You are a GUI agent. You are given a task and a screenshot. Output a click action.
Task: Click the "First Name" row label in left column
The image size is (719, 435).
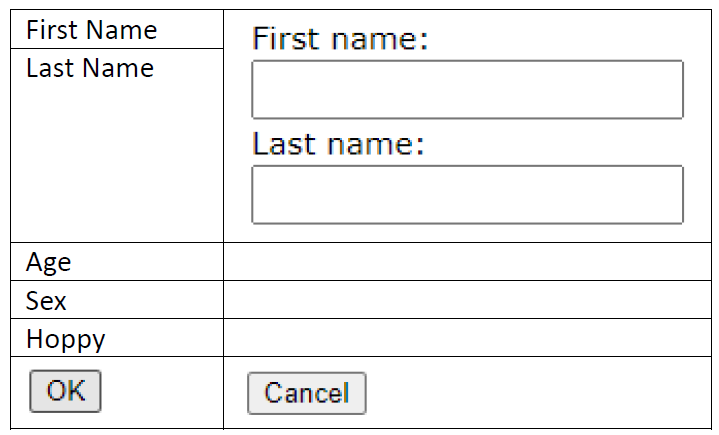pos(91,30)
